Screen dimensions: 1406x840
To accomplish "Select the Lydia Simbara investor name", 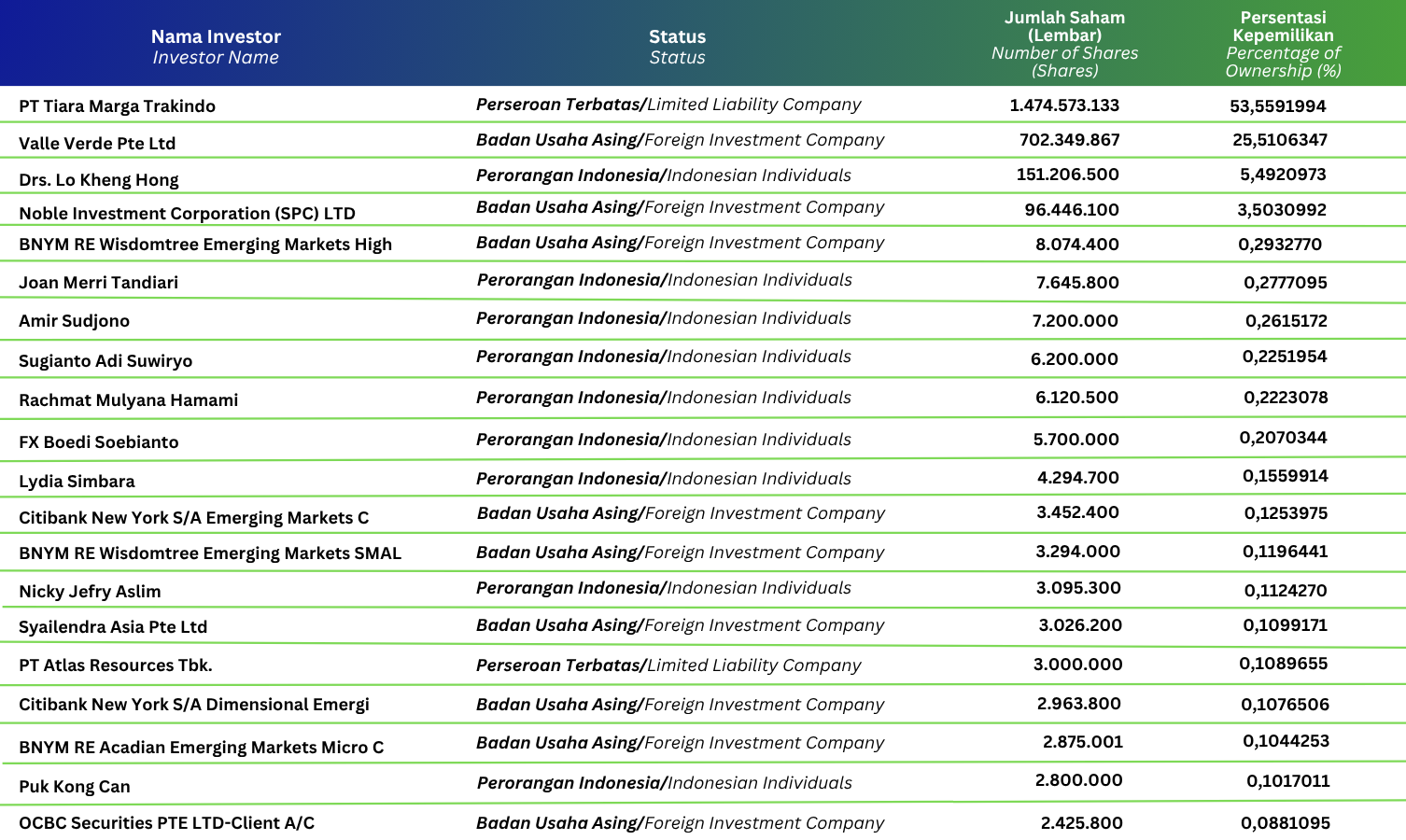I will [77, 482].
